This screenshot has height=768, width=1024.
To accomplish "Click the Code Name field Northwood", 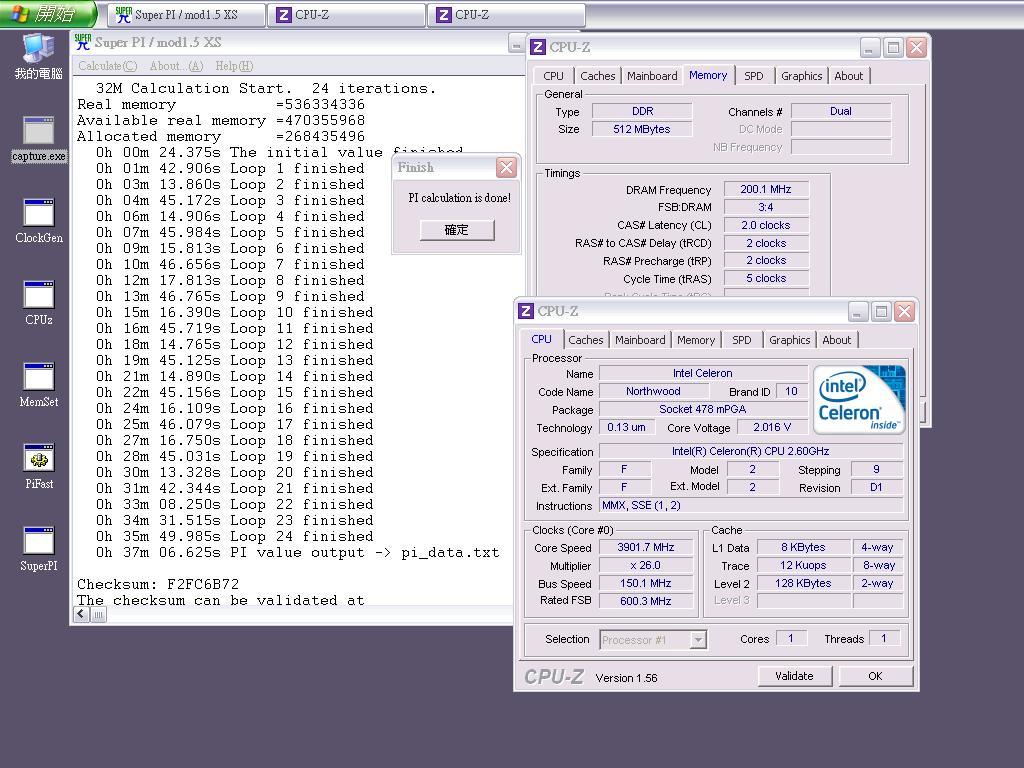I will [x=654, y=391].
